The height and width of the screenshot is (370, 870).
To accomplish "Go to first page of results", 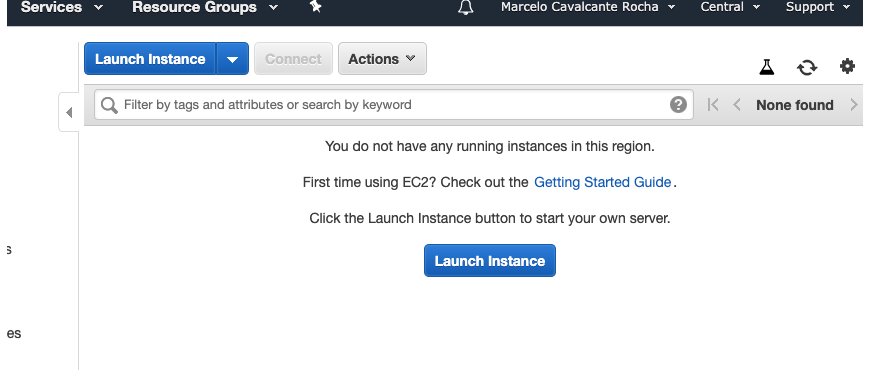I will pyautogui.click(x=713, y=104).
